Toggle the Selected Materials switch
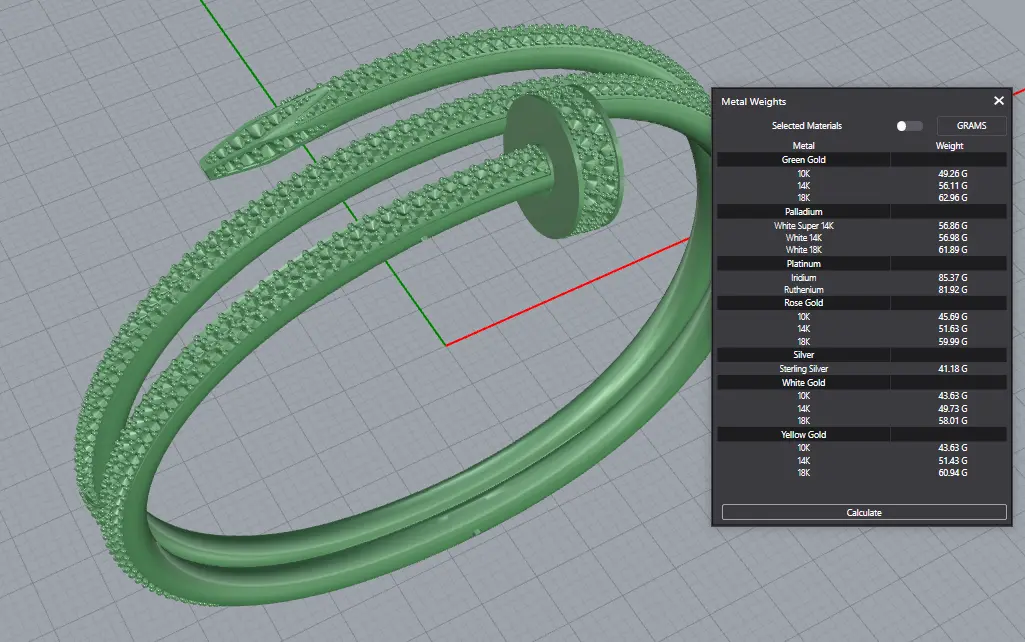This screenshot has width=1025, height=642. point(908,126)
